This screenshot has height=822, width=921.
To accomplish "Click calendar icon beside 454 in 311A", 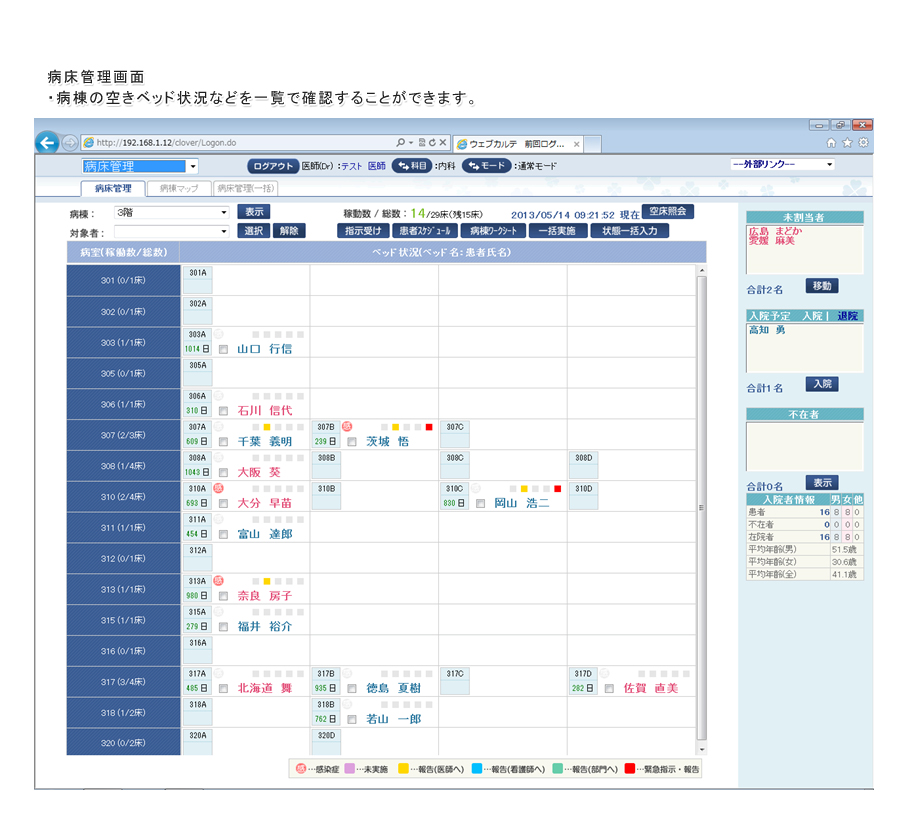I will click(x=204, y=534).
